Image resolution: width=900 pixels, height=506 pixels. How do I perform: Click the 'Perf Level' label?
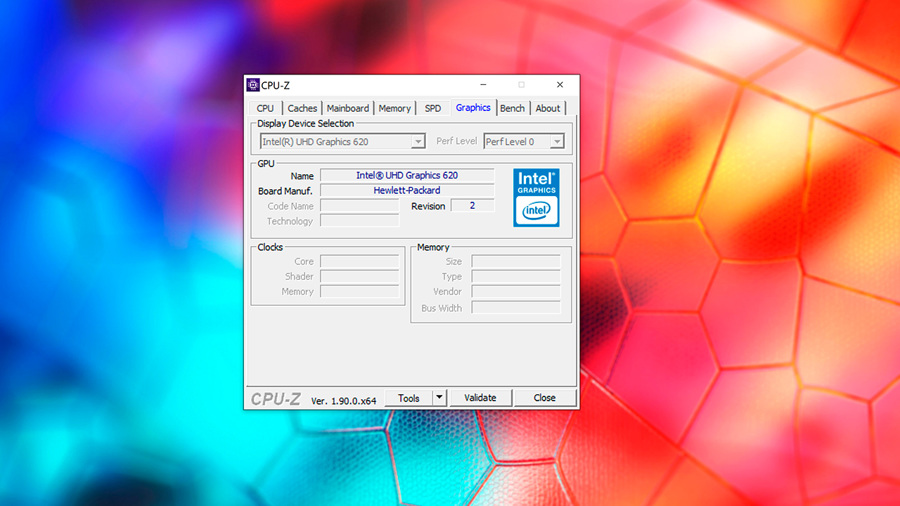click(456, 141)
